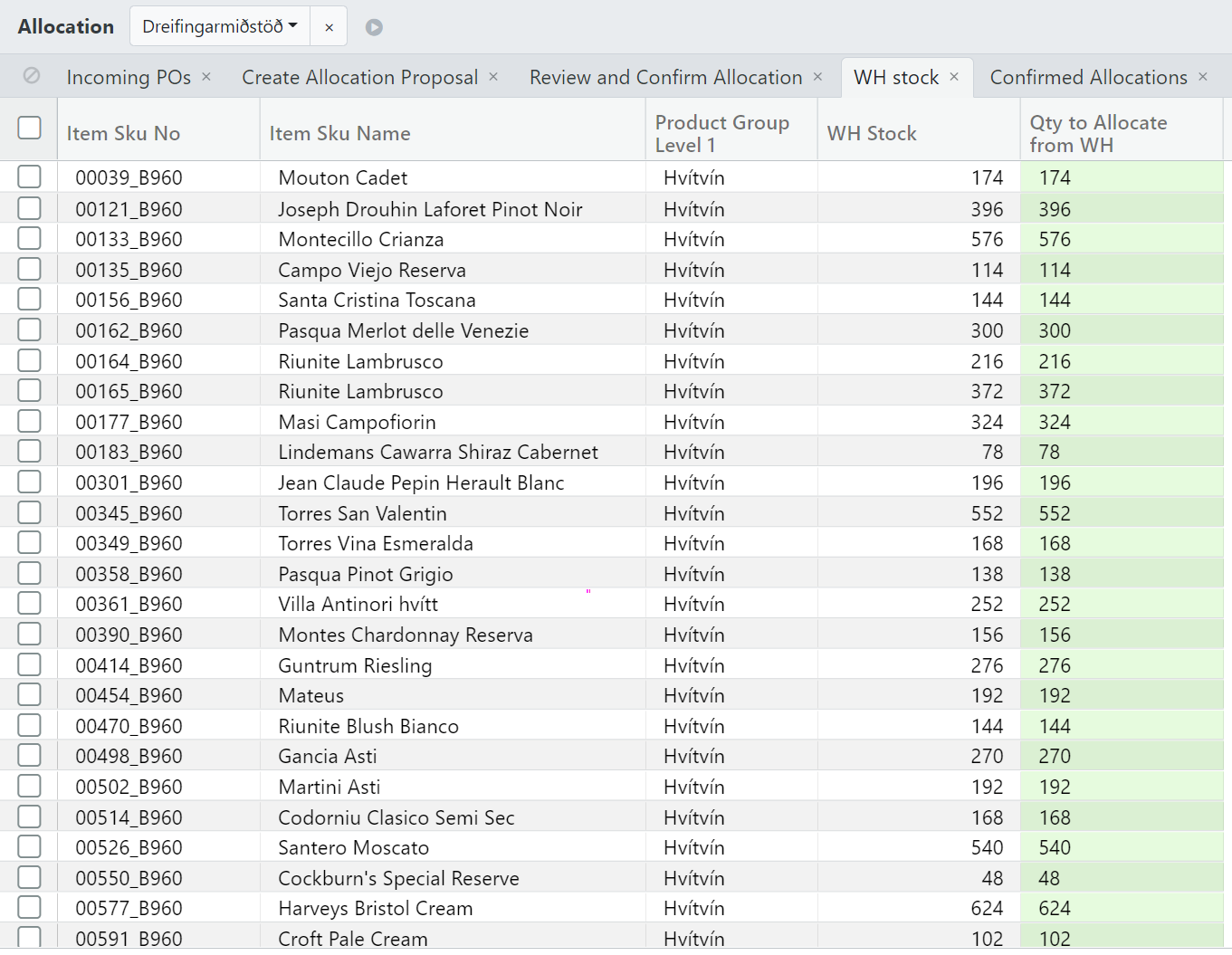The image size is (1232, 955).
Task: Close the Confirmed Allocations tab
Action: tap(1203, 77)
